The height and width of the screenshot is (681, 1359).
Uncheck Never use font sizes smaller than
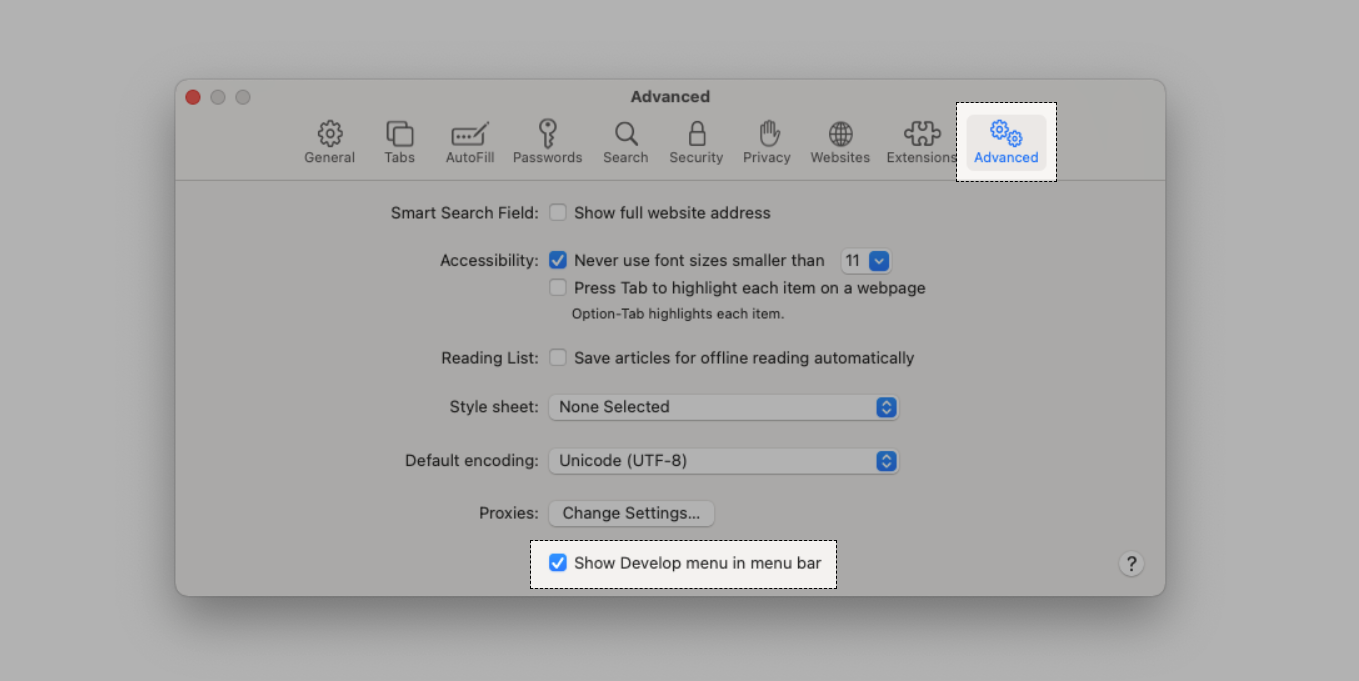pos(558,261)
